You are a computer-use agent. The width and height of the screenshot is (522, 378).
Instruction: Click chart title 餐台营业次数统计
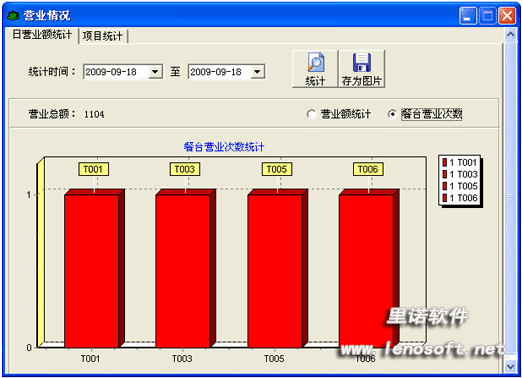pos(224,147)
